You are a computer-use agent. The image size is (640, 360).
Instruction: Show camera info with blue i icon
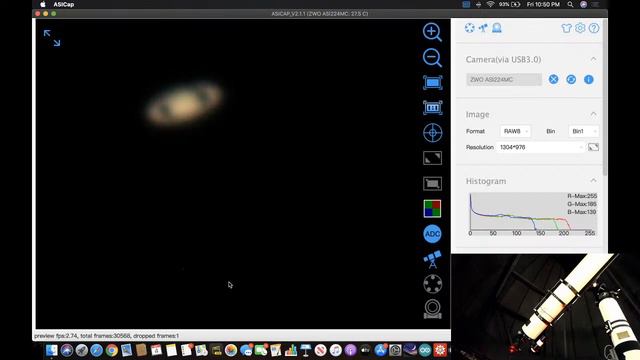click(589, 80)
